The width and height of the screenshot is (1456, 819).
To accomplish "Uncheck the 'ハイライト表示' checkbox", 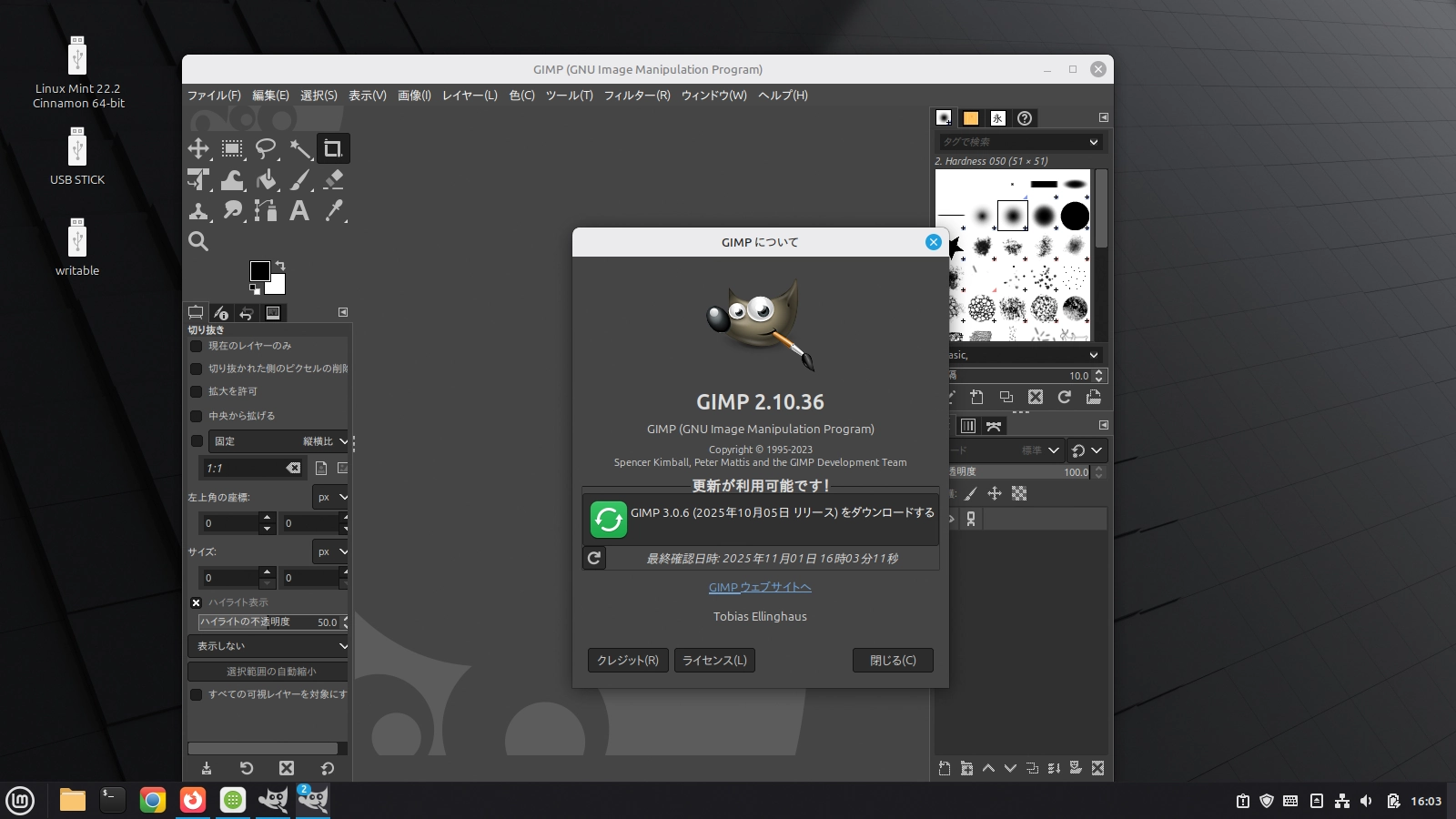I will [x=196, y=602].
